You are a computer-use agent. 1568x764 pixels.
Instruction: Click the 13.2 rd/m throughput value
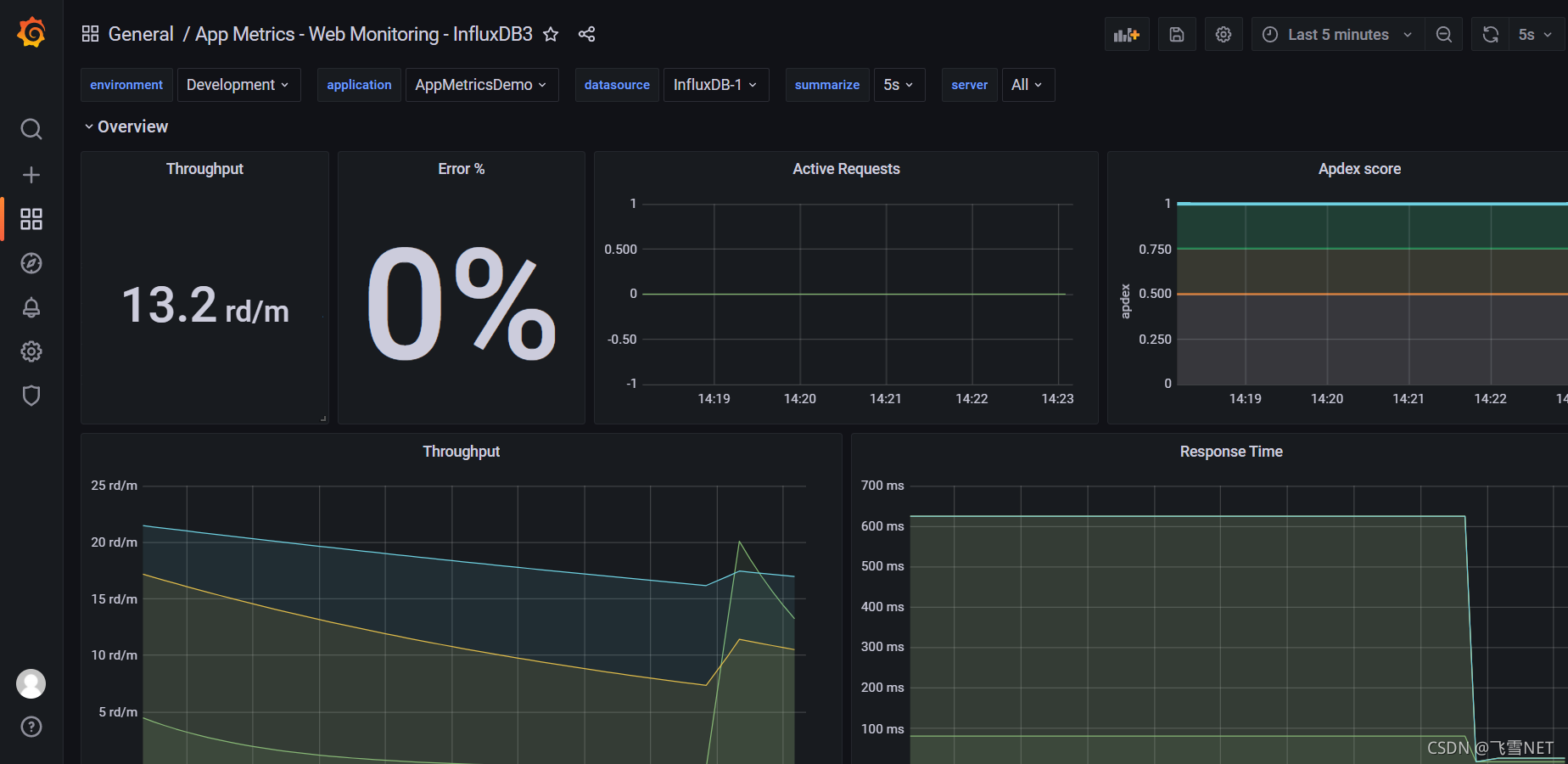tap(205, 305)
